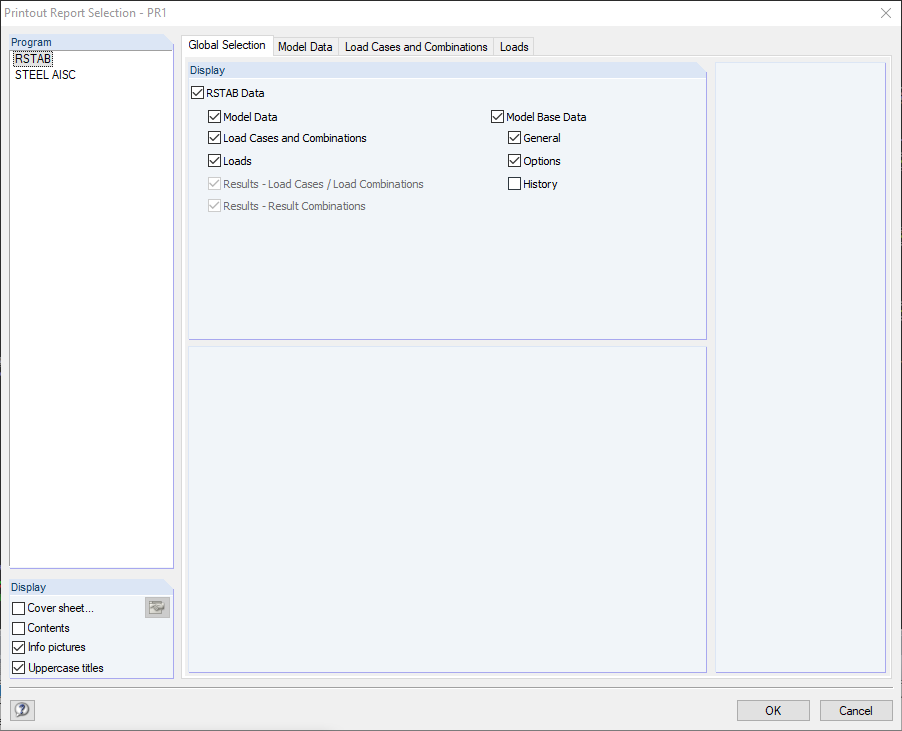
Task: Uncheck the RSTAB Data checkbox
Action: point(197,92)
